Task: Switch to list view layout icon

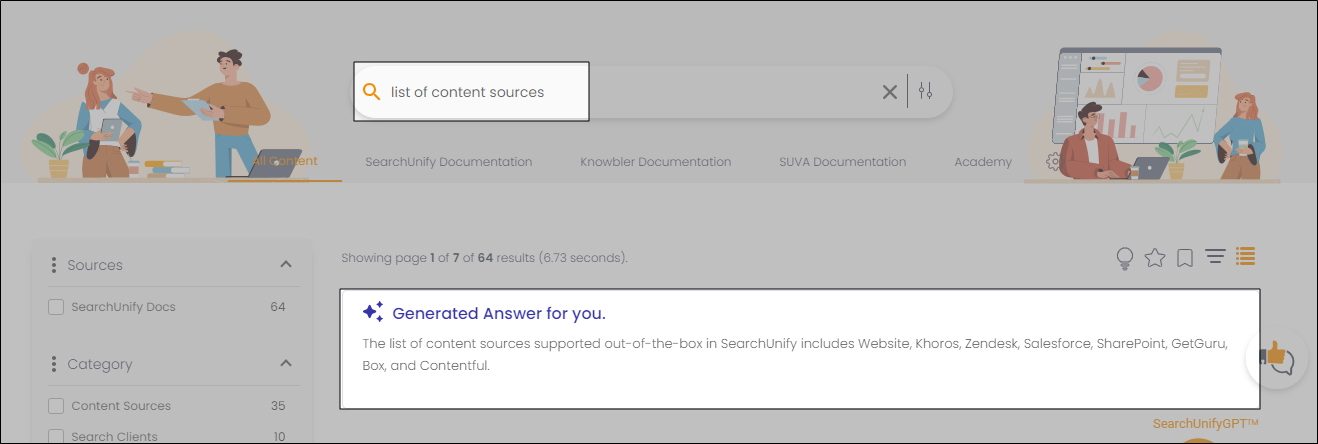Action: point(1245,257)
